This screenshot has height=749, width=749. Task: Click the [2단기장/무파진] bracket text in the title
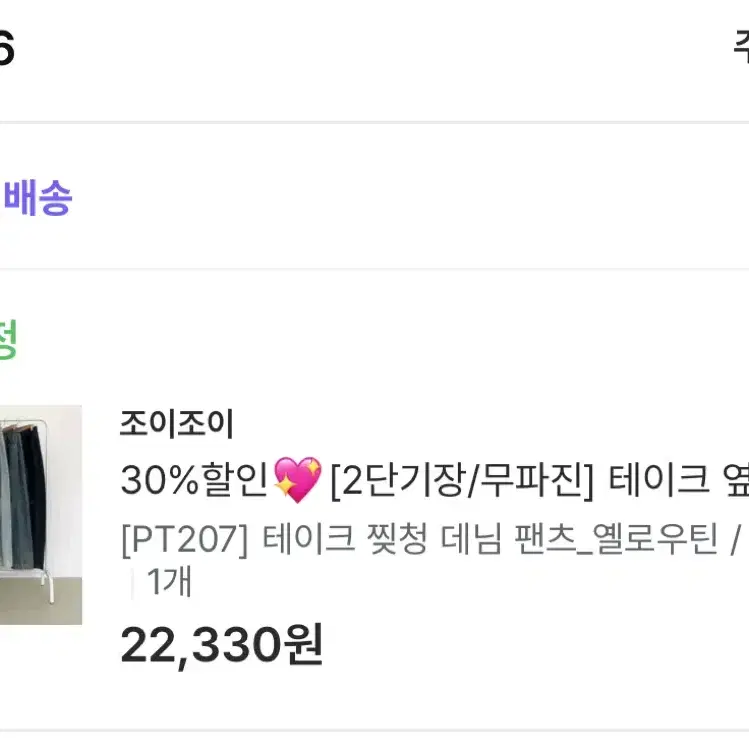pos(462,480)
